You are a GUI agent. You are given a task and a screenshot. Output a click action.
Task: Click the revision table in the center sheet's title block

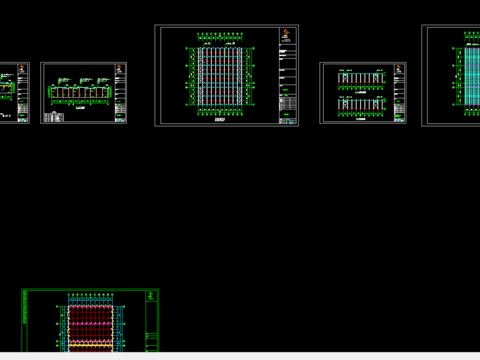(288, 103)
